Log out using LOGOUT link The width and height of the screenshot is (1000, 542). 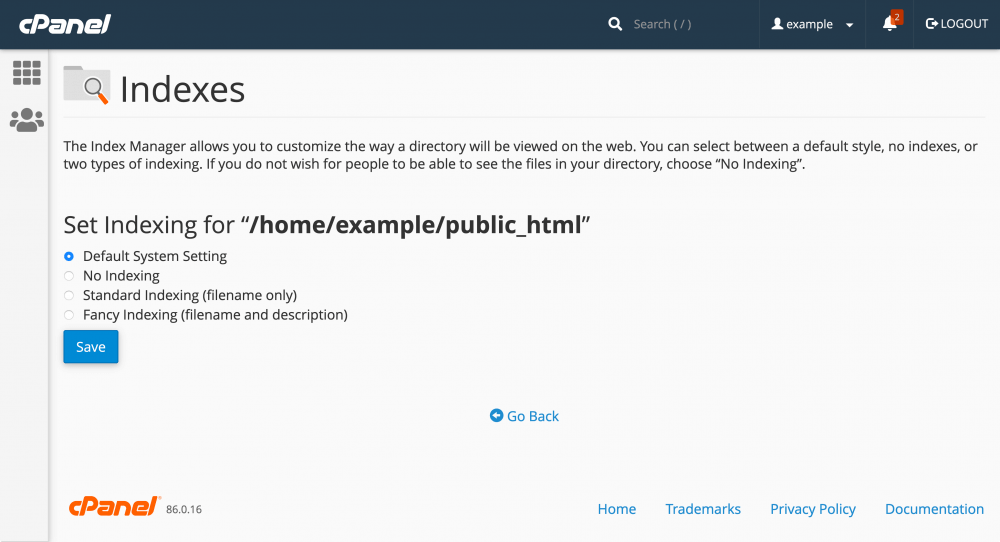(957, 24)
